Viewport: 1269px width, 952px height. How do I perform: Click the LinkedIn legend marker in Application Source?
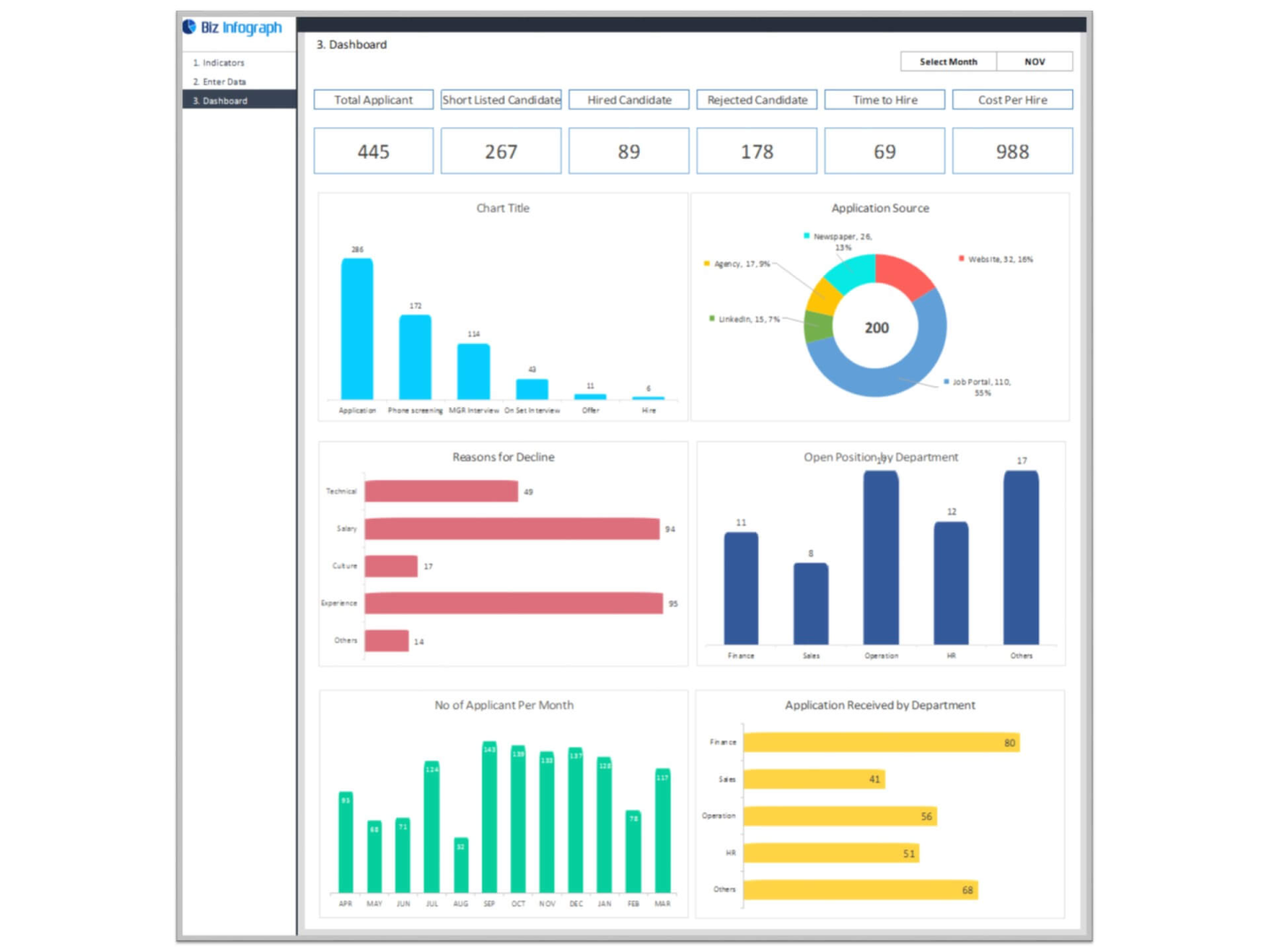tap(711, 318)
